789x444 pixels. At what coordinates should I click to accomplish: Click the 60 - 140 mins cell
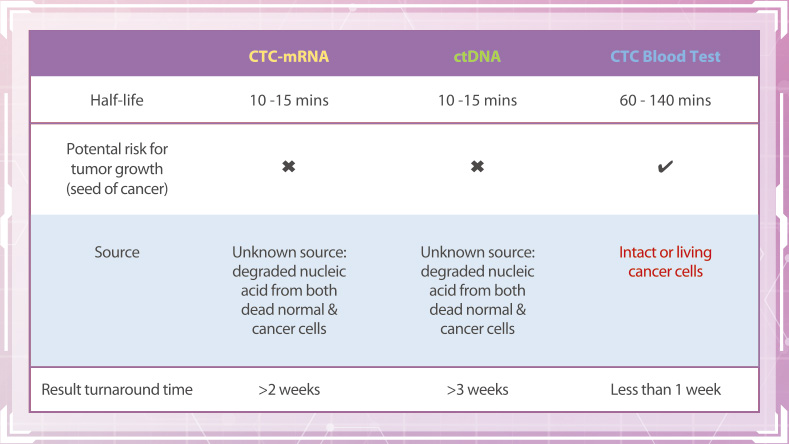(x=665, y=100)
